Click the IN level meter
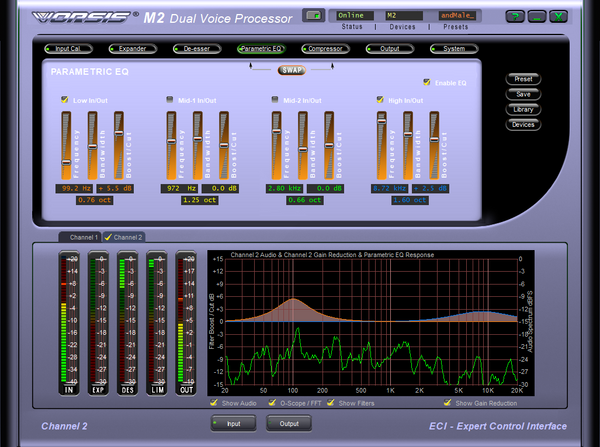This screenshot has width=600, height=447. click(x=69, y=323)
